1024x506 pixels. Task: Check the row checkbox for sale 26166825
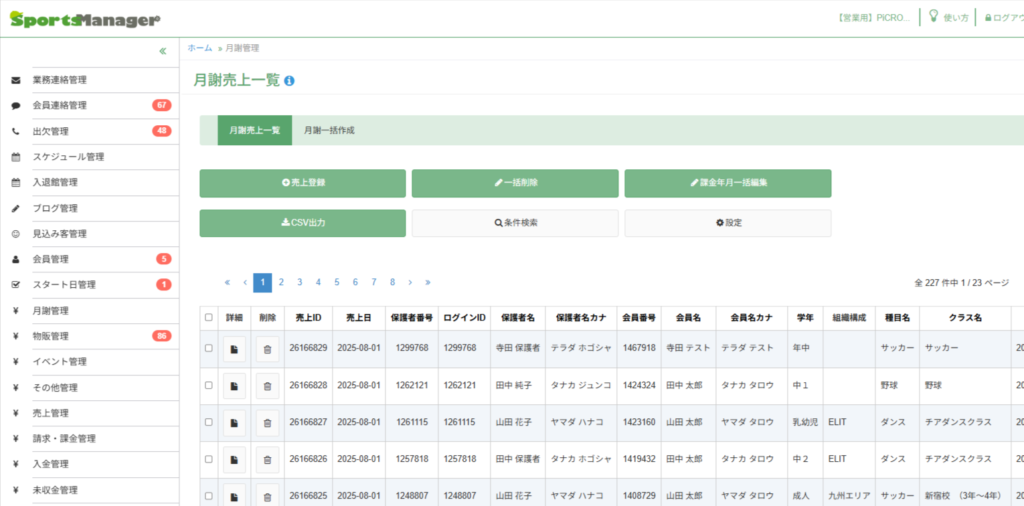point(208,496)
